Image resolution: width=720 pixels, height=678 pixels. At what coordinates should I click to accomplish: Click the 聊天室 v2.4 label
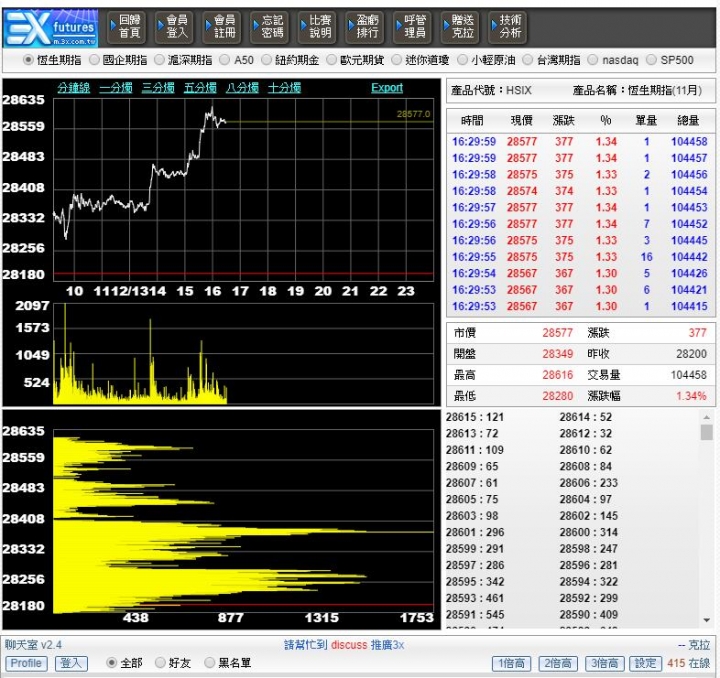pos(34,645)
